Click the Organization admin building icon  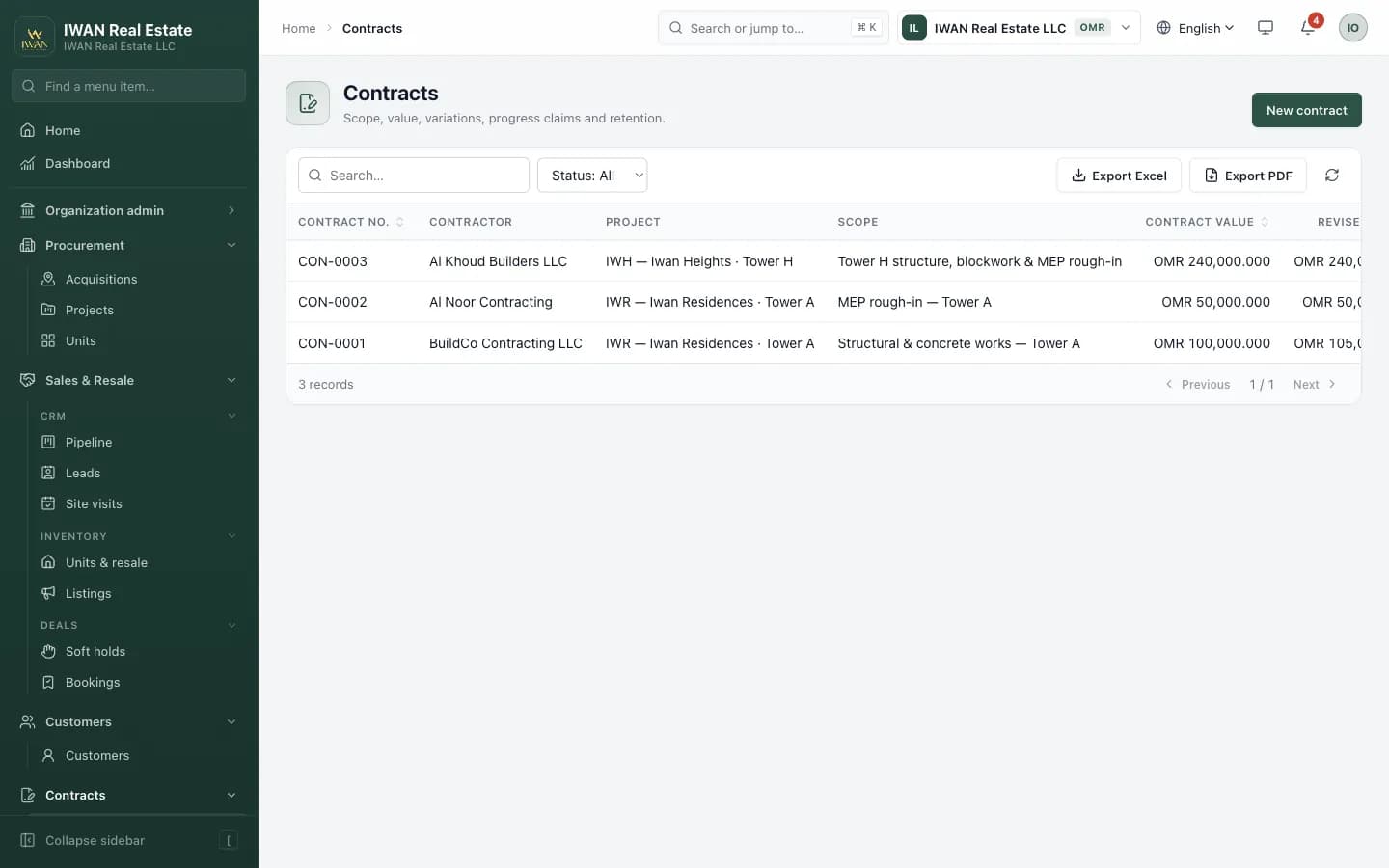click(28, 210)
